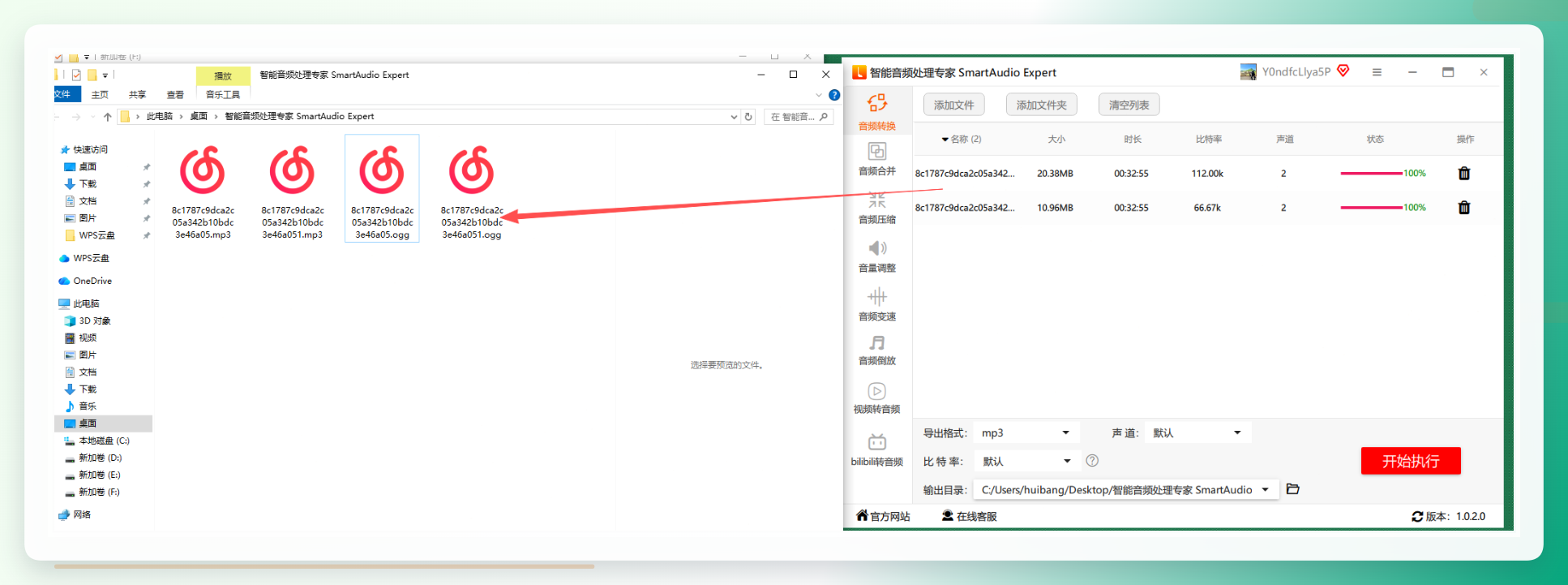This screenshot has width=1568, height=585.
Task: Go up one folder in Explorer
Action: (107, 117)
